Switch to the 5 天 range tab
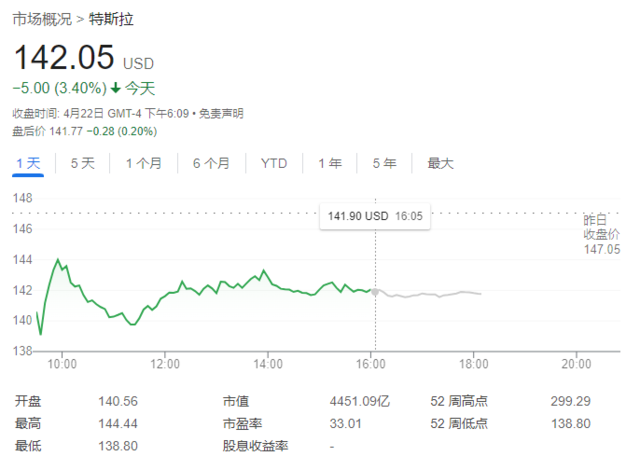 (x=82, y=163)
